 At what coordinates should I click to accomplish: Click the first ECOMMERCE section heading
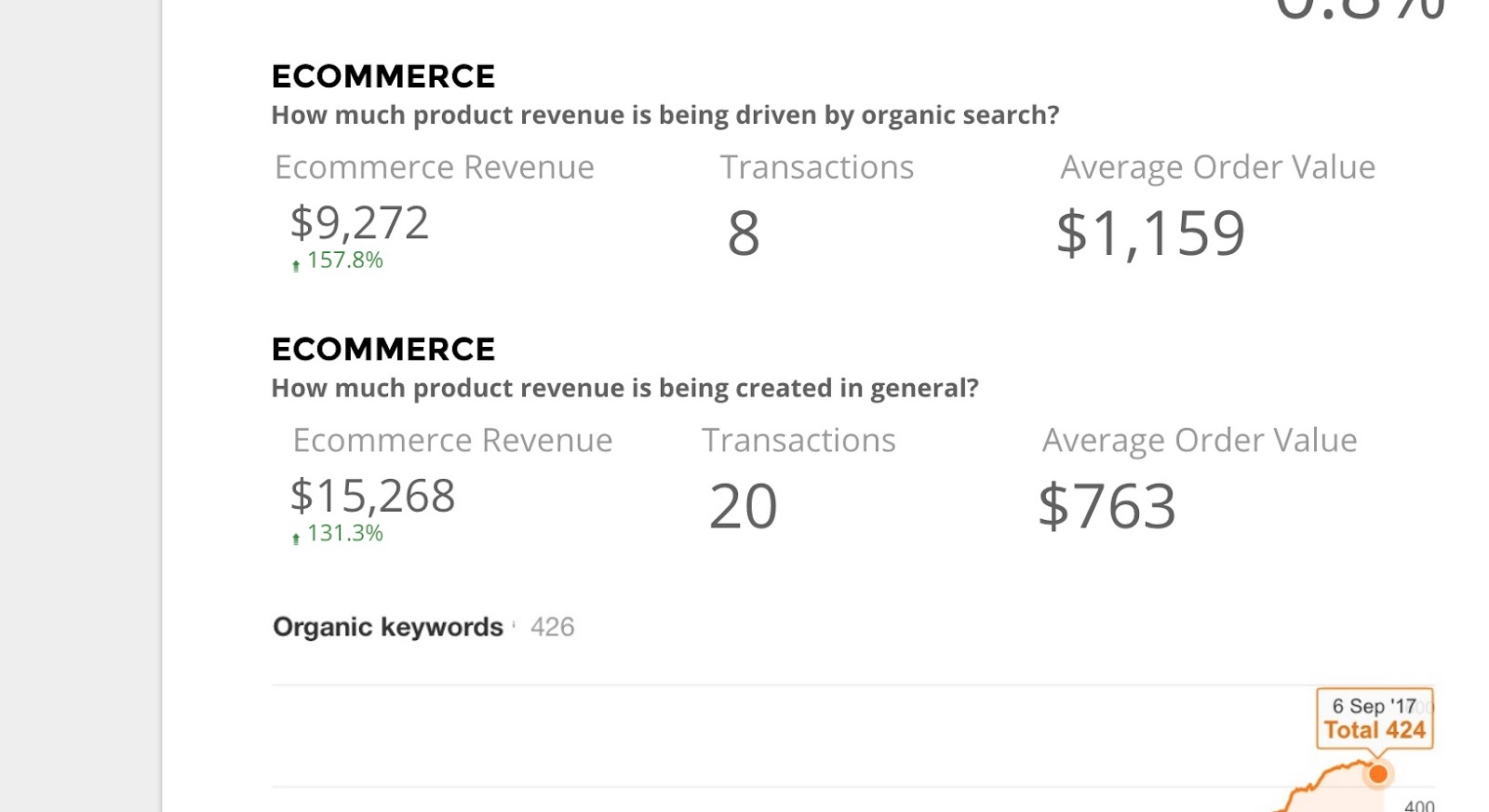383,76
